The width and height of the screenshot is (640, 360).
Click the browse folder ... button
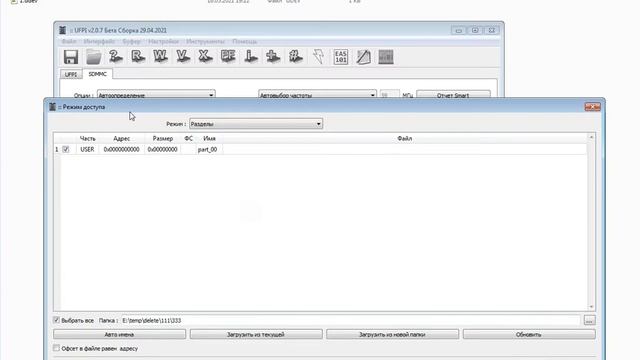[589, 320]
